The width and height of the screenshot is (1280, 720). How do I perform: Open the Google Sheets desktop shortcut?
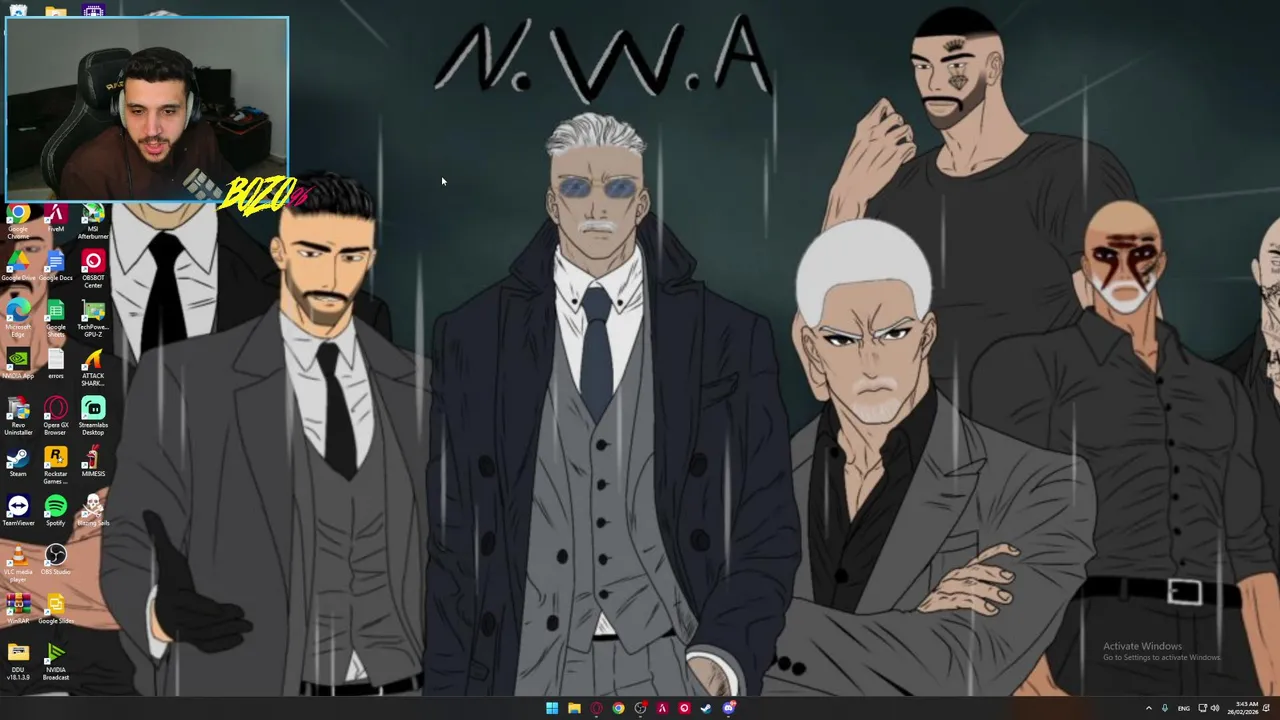56,317
